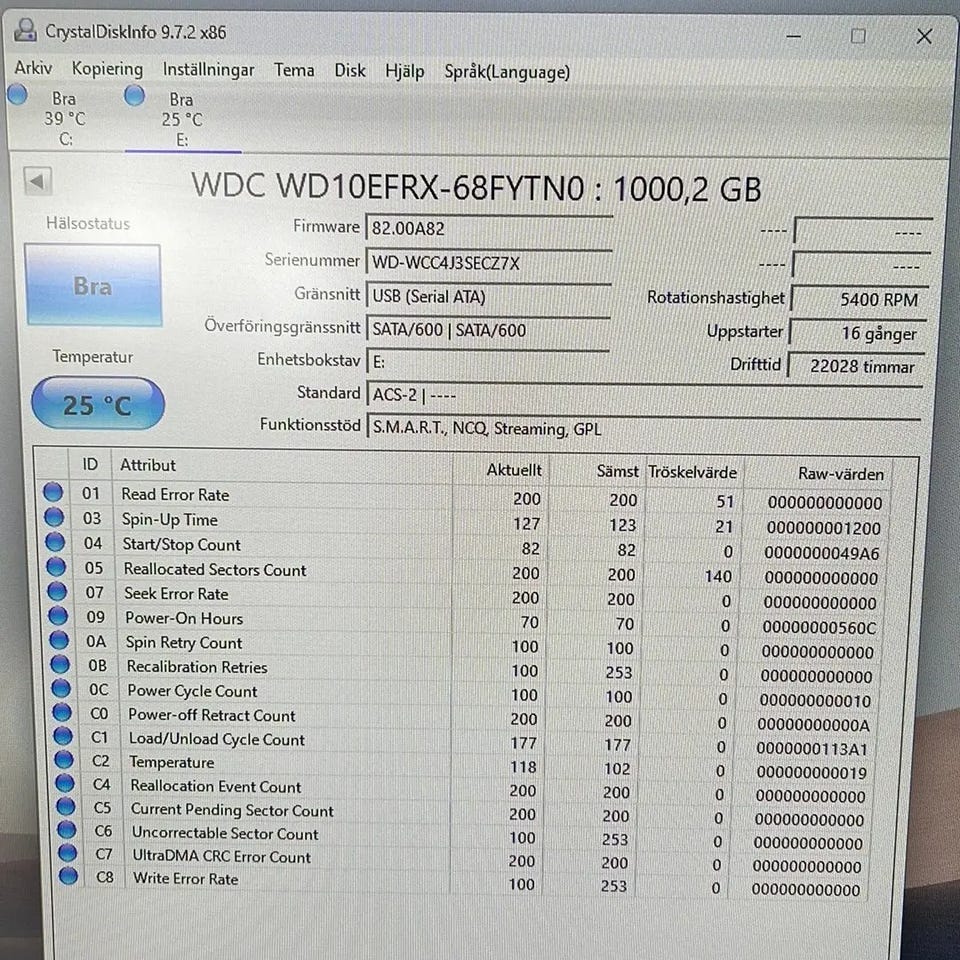Open the Tema menu
Viewport: 960px width, 960px height.
pos(294,70)
